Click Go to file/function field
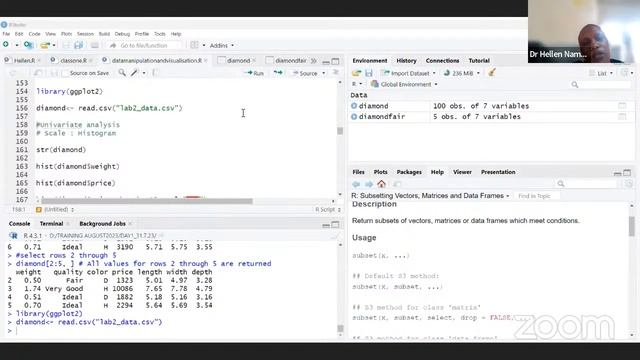This screenshot has height=360, width=640. (x=144, y=45)
